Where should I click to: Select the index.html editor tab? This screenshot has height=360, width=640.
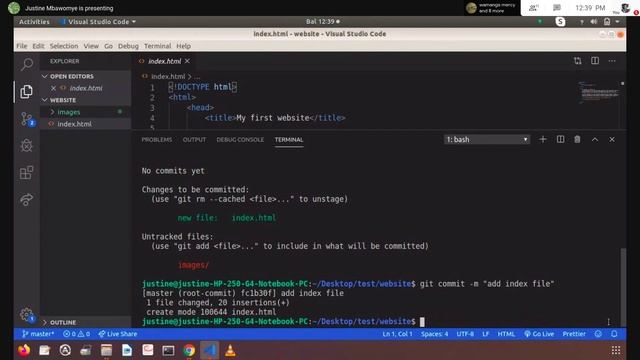click(x=164, y=61)
